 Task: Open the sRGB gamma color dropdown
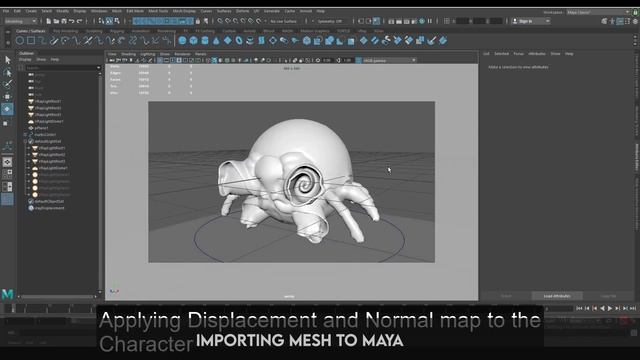click(x=389, y=60)
